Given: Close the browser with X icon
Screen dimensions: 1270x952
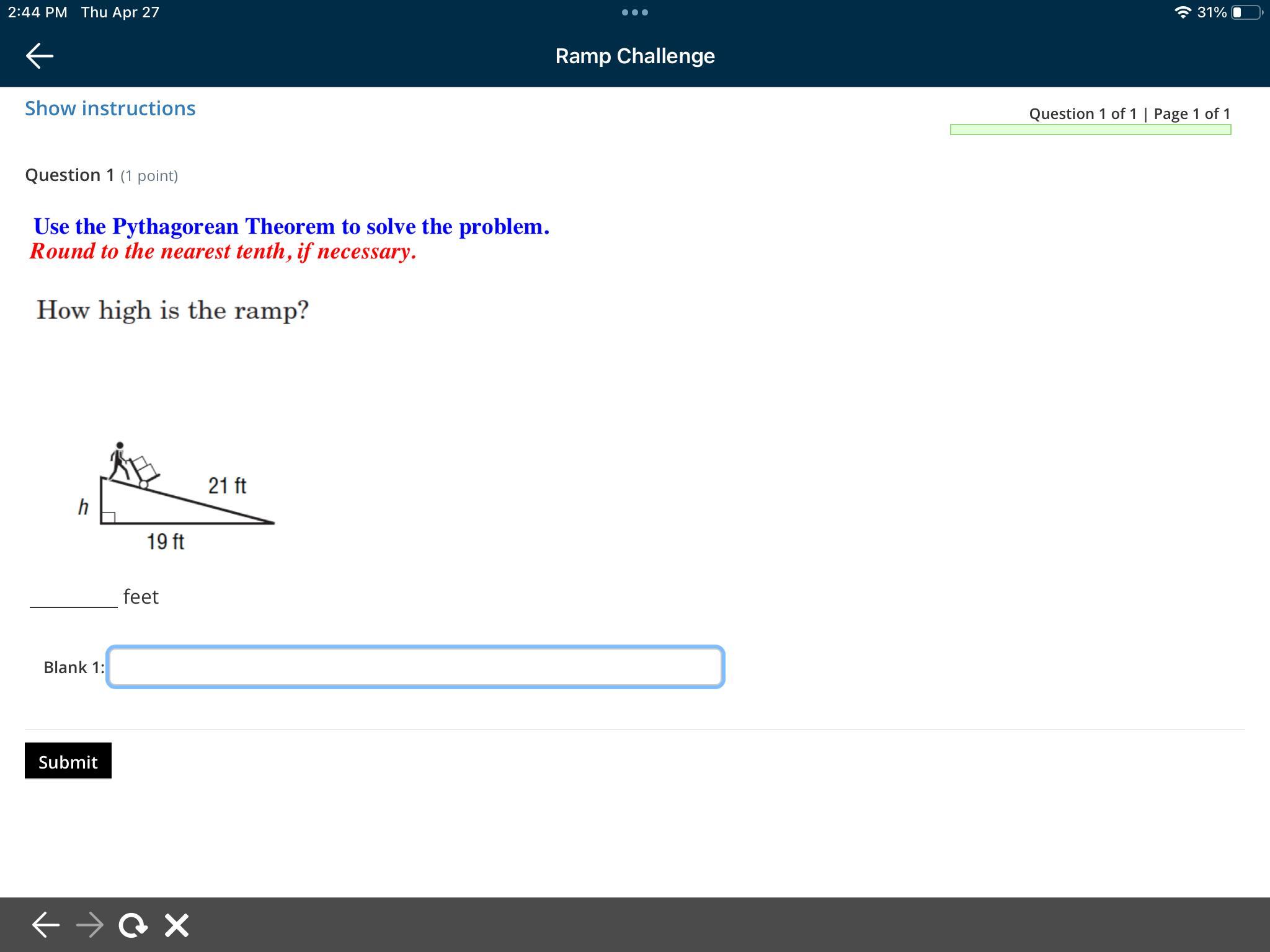Looking at the screenshot, I should point(177,925).
